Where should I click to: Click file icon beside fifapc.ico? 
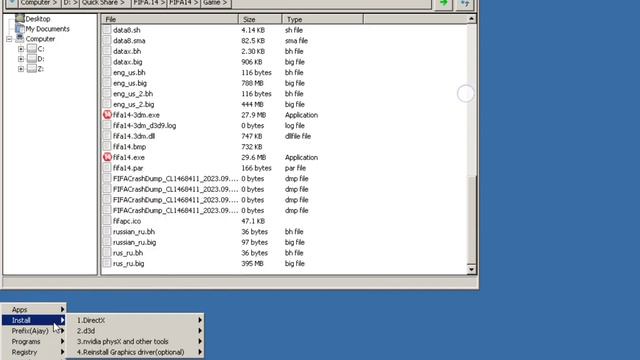point(107,221)
